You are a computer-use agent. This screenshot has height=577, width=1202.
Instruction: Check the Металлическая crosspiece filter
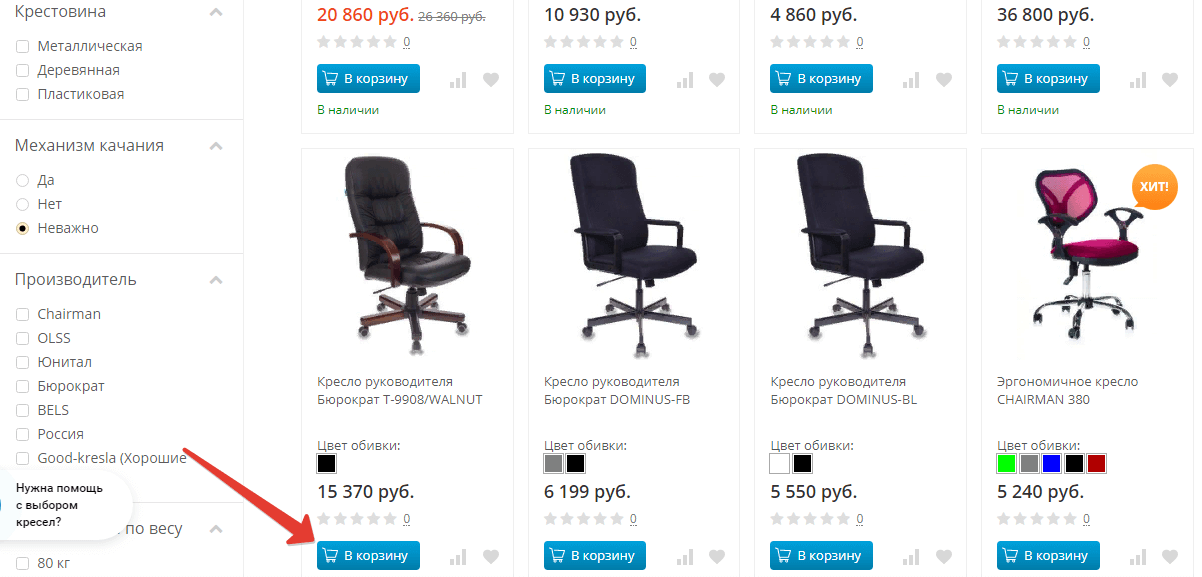(22, 46)
